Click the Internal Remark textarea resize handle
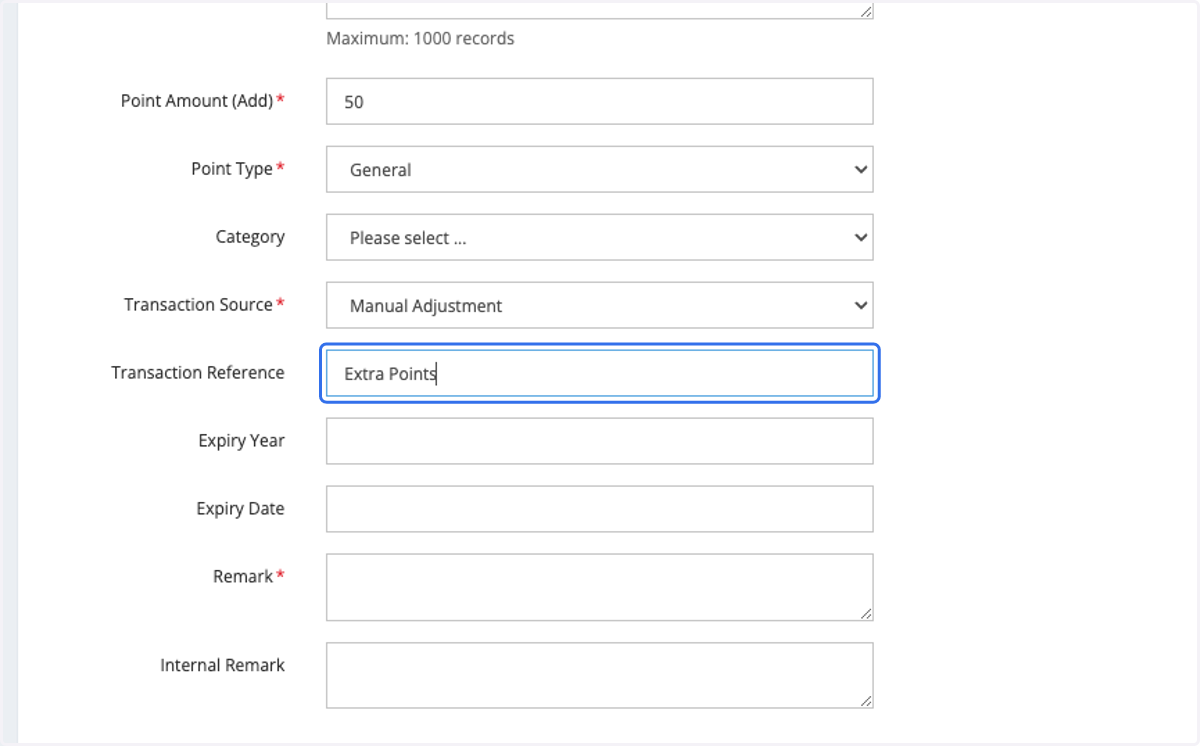1200x746 pixels. [x=865, y=701]
